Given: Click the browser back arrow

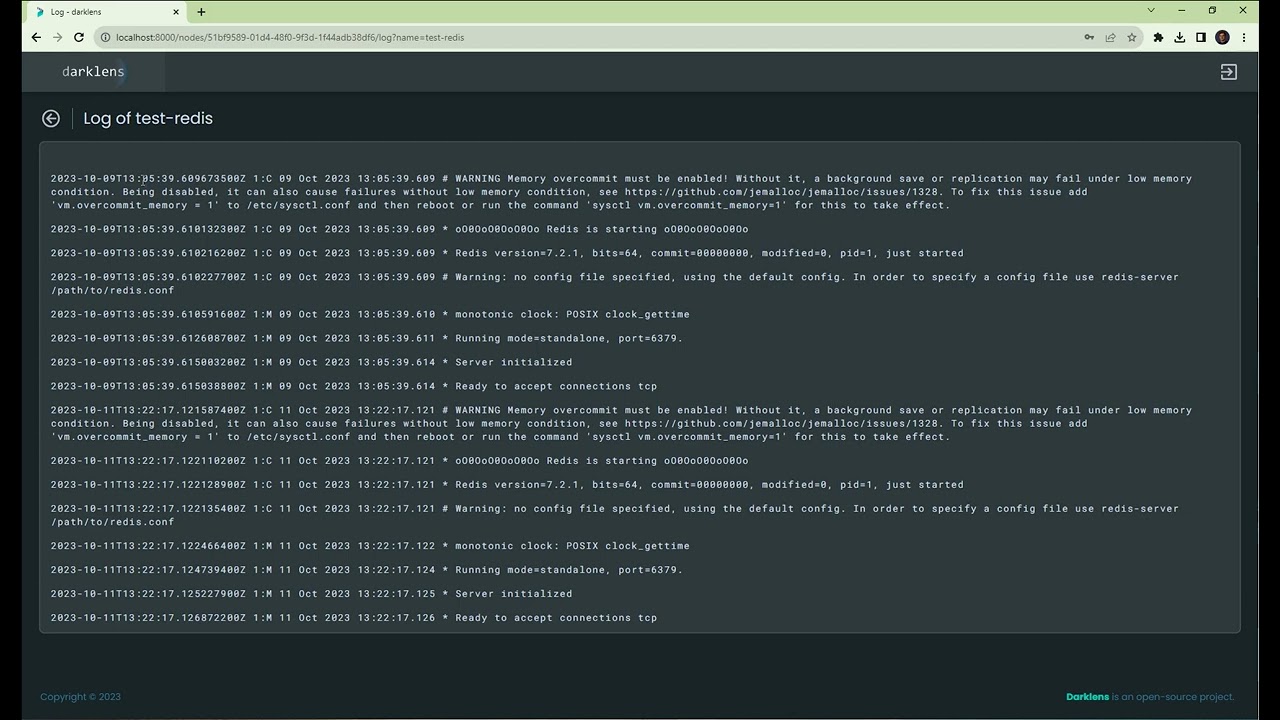Looking at the screenshot, I should [x=36, y=37].
